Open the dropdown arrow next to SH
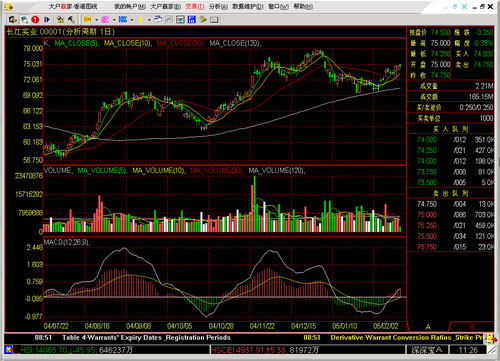Screen dimensions: 500x361 tap(97, 20)
